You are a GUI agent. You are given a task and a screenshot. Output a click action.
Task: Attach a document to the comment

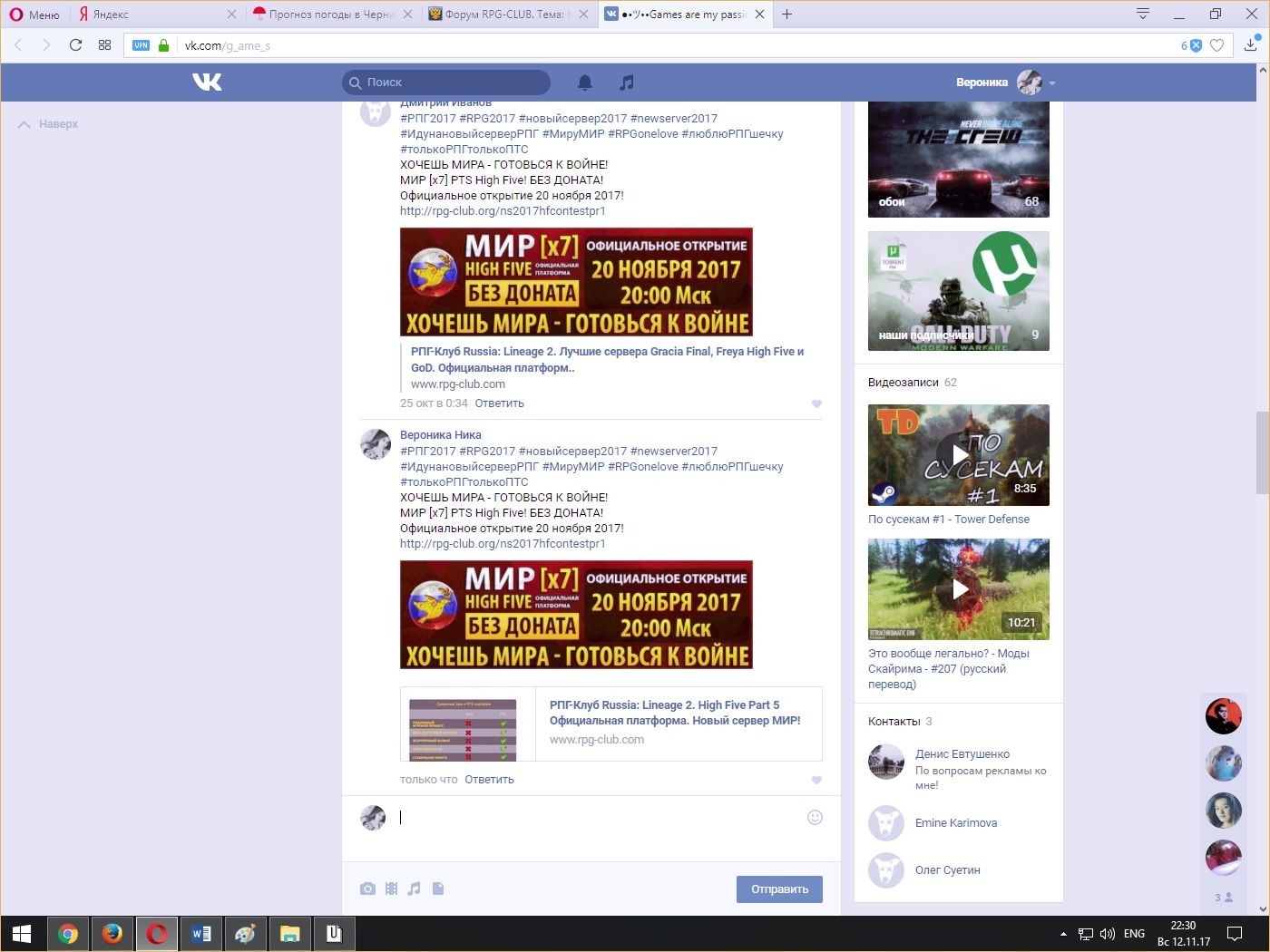point(438,889)
